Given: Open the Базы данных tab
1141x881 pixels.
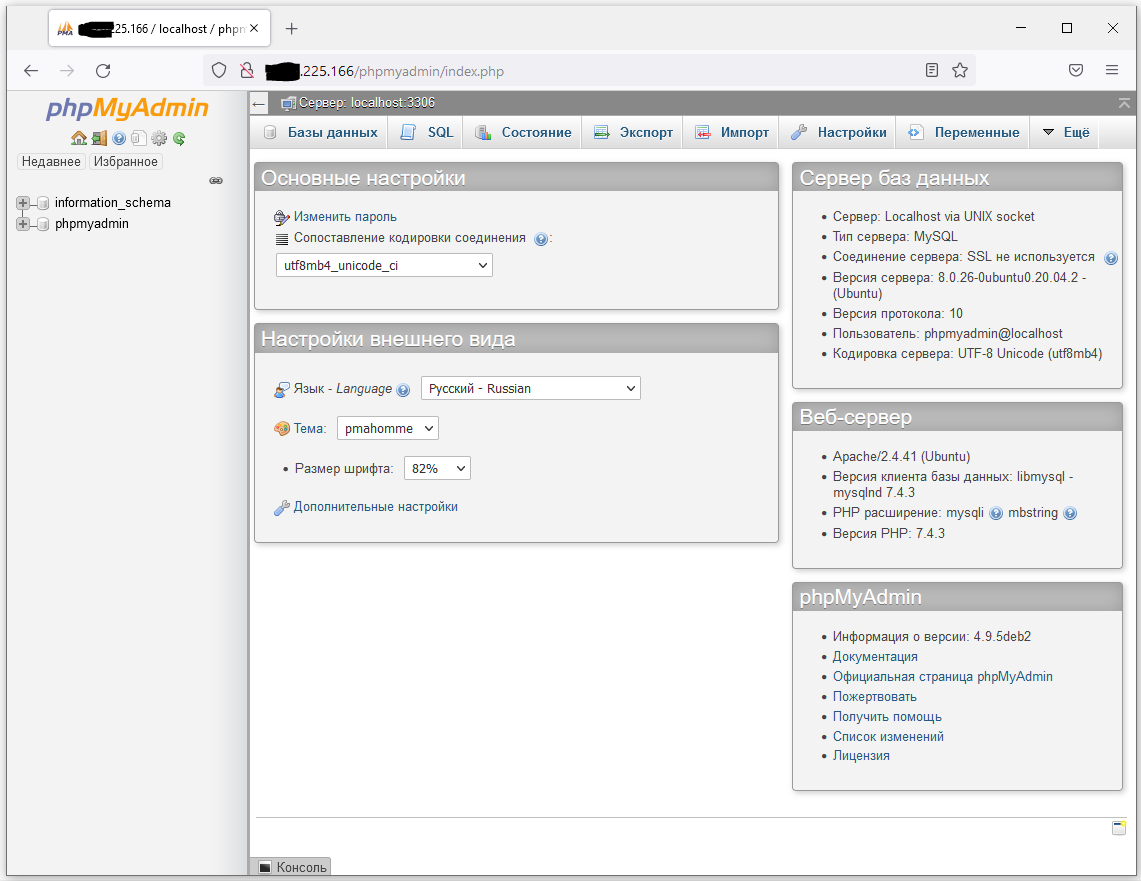Looking at the screenshot, I should tap(321, 132).
